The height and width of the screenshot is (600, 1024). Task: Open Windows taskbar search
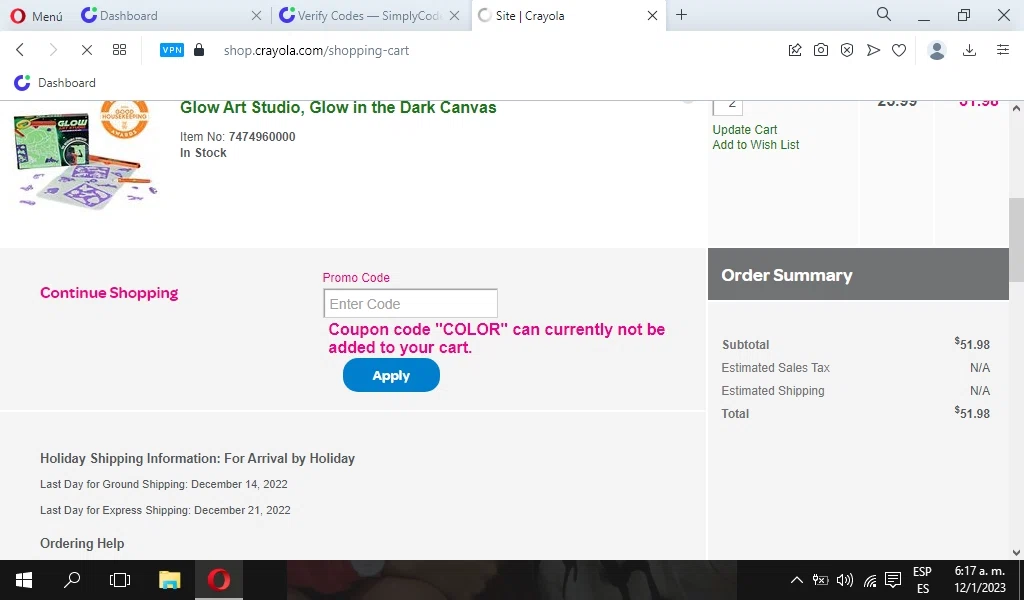point(72,580)
